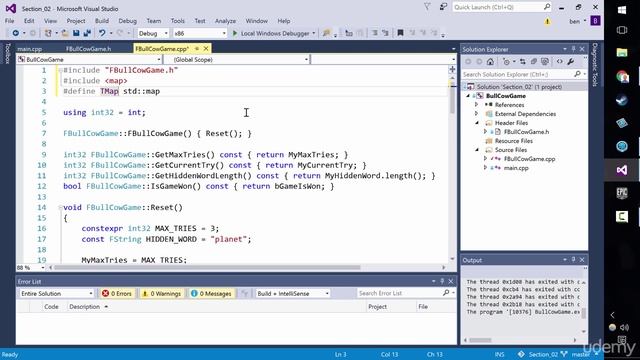
Task: Click the Navigate Backward toolbar arrow
Action: [16, 33]
